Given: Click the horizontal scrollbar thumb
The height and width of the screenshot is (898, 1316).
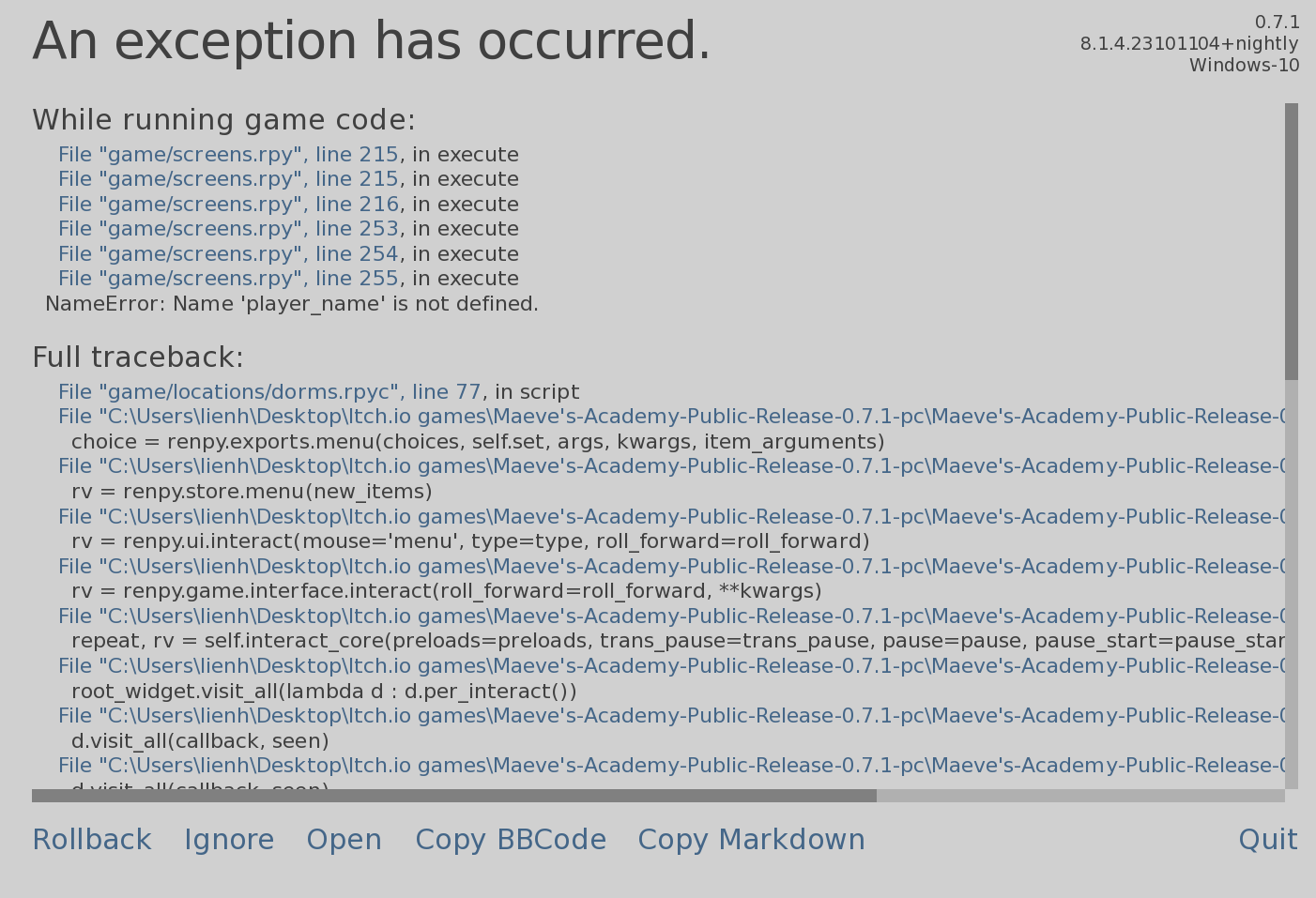Looking at the screenshot, I should 453,796.
